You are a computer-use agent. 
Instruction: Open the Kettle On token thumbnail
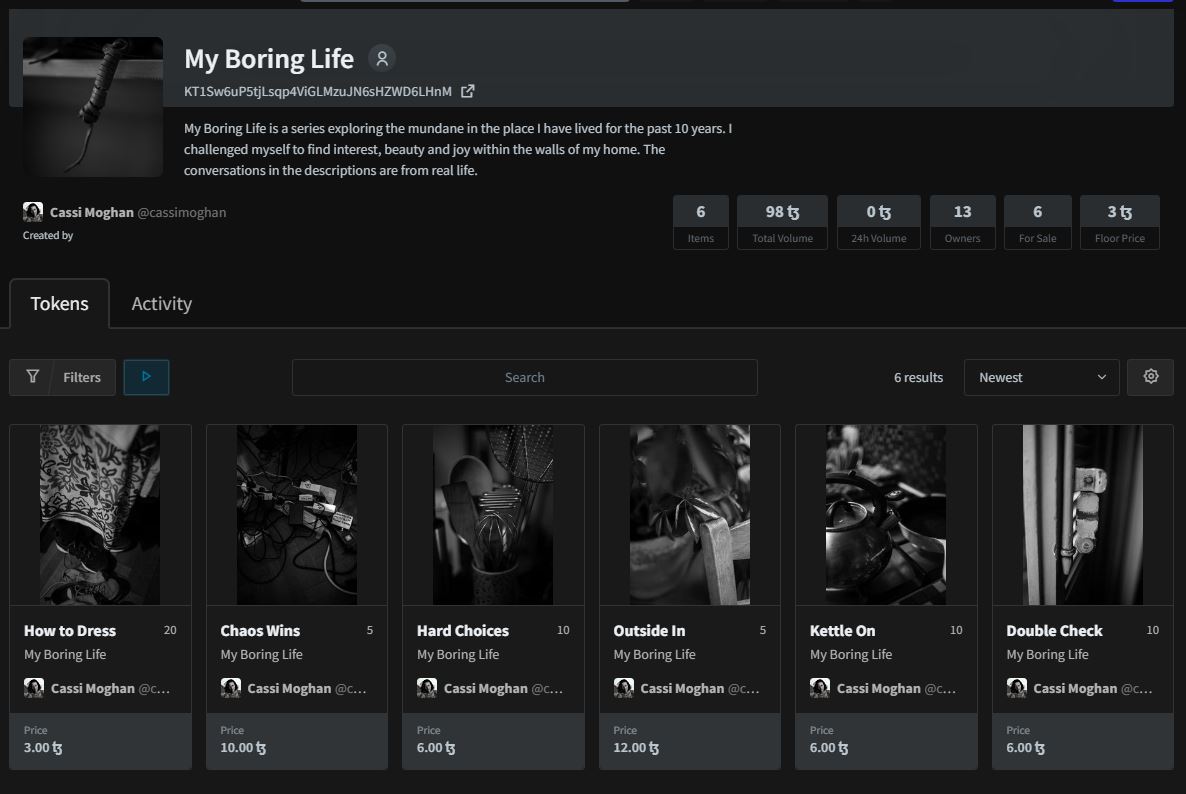click(885, 514)
